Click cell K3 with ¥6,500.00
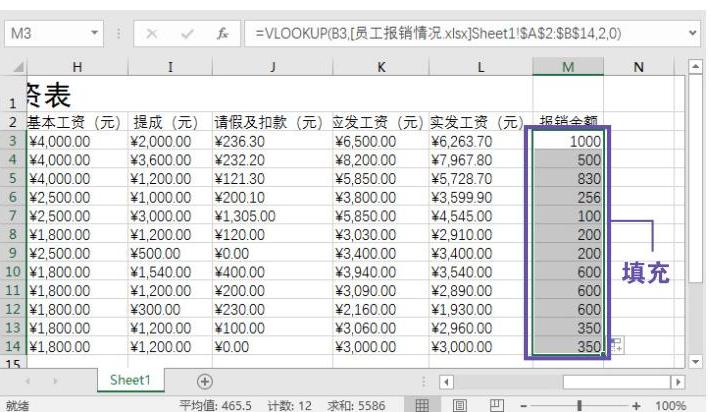Screen dimensions: 711x412 381,141
